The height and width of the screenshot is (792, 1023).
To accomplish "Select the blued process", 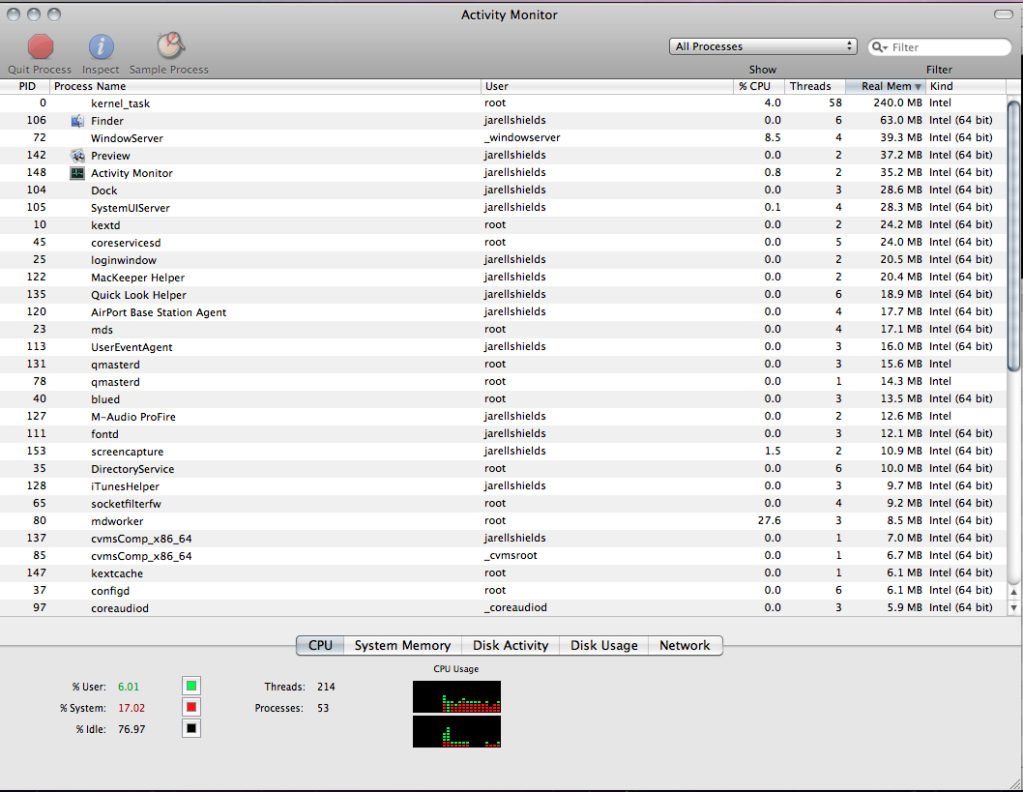I will (x=503, y=399).
